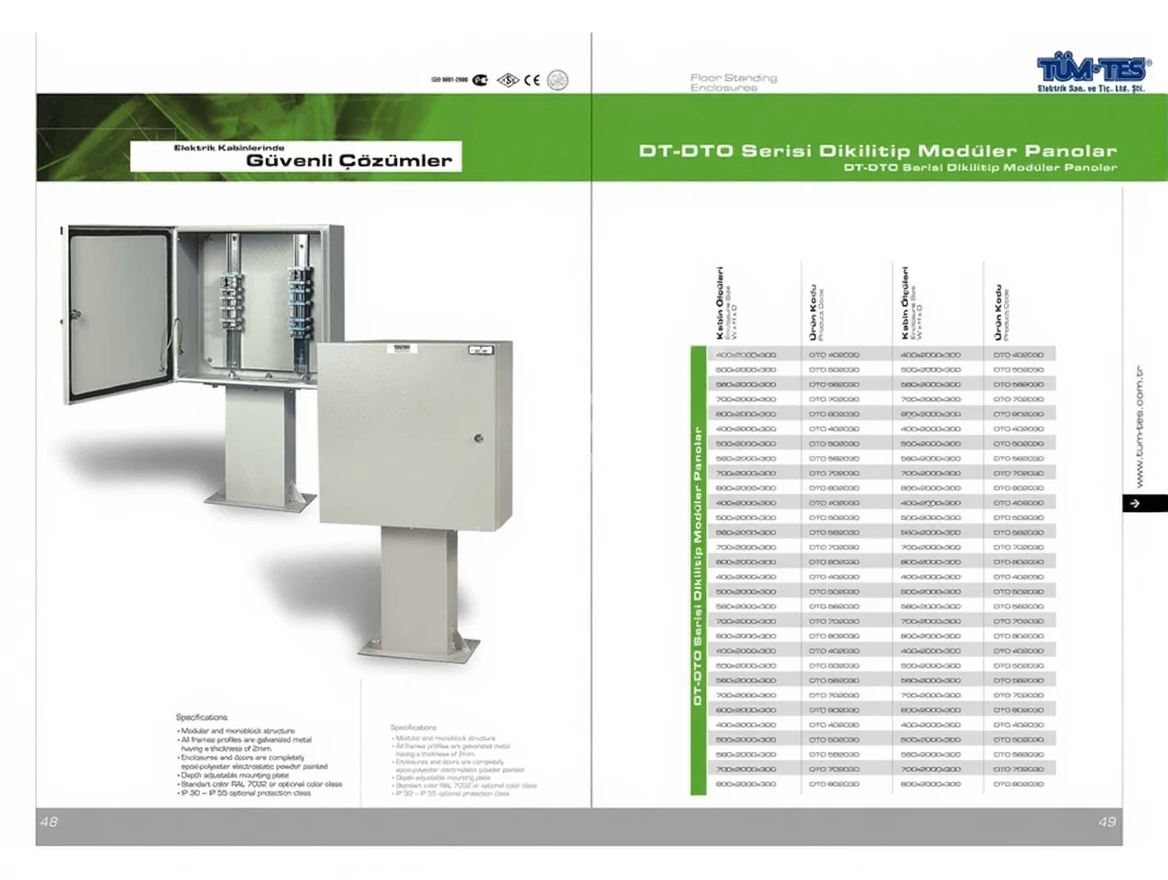Click the CE certification mark
The image size is (1168, 880).
click(532, 80)
